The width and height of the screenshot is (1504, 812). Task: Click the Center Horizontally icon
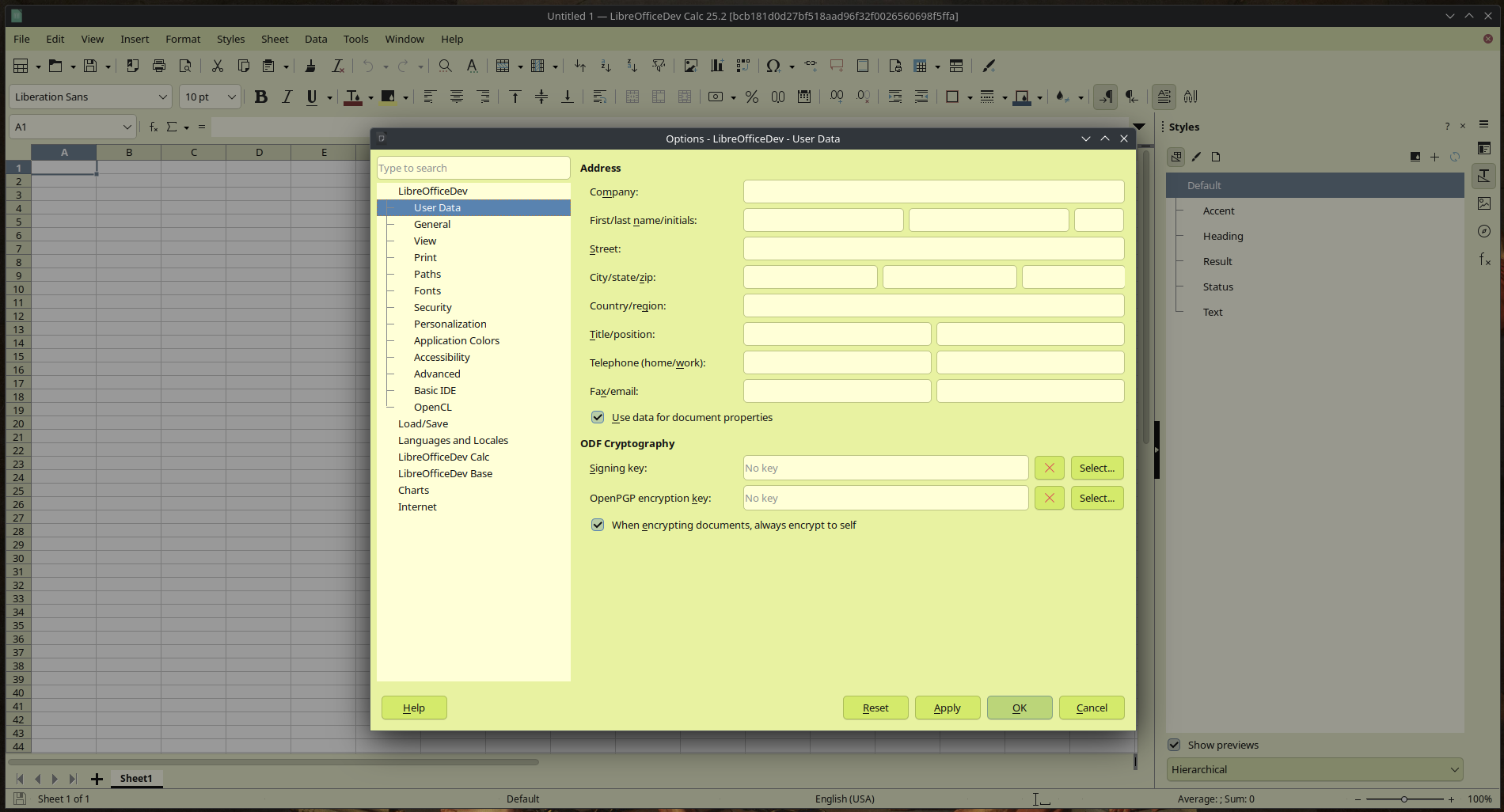457,97
